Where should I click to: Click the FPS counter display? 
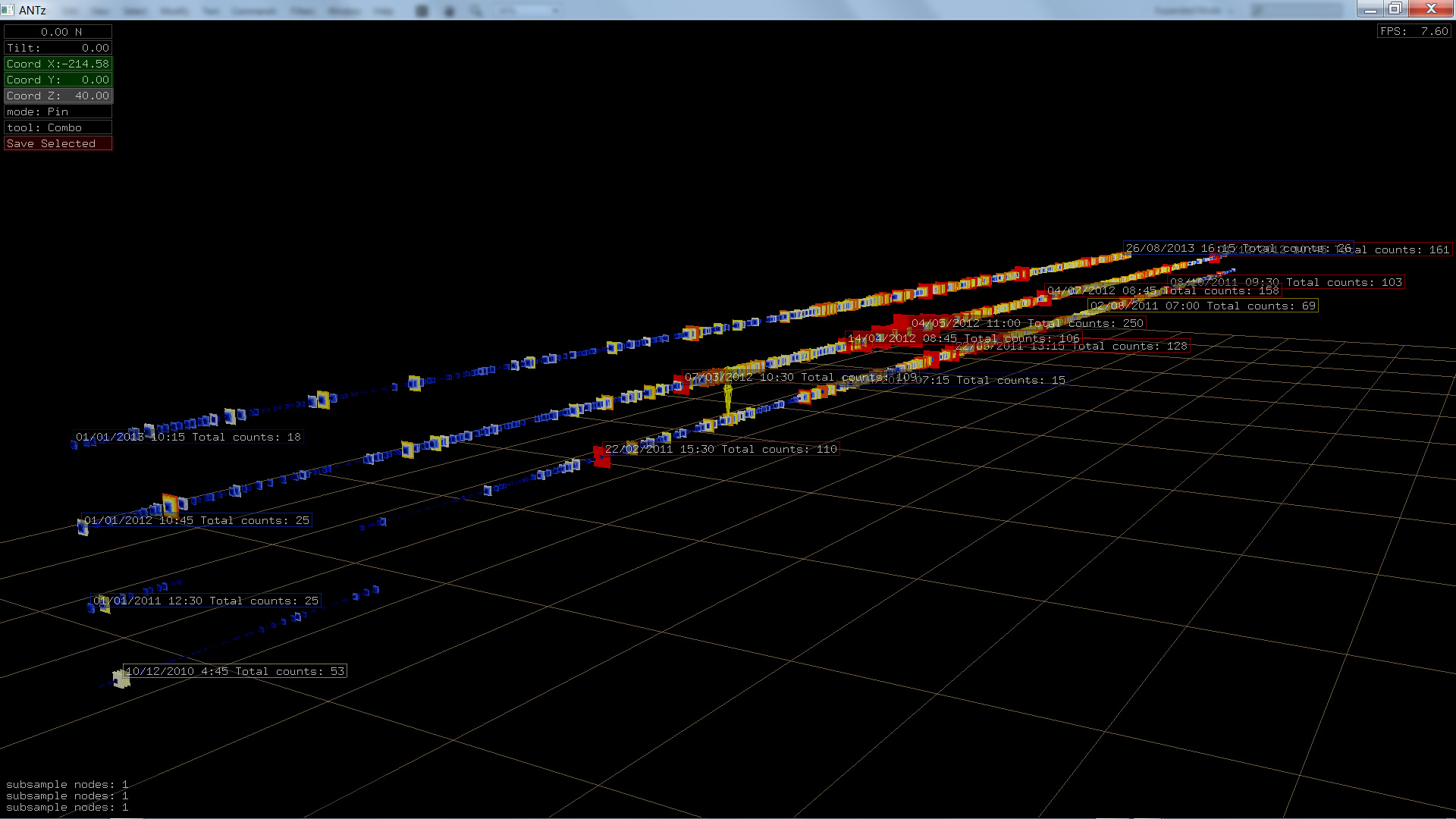tap(1414, 31)
